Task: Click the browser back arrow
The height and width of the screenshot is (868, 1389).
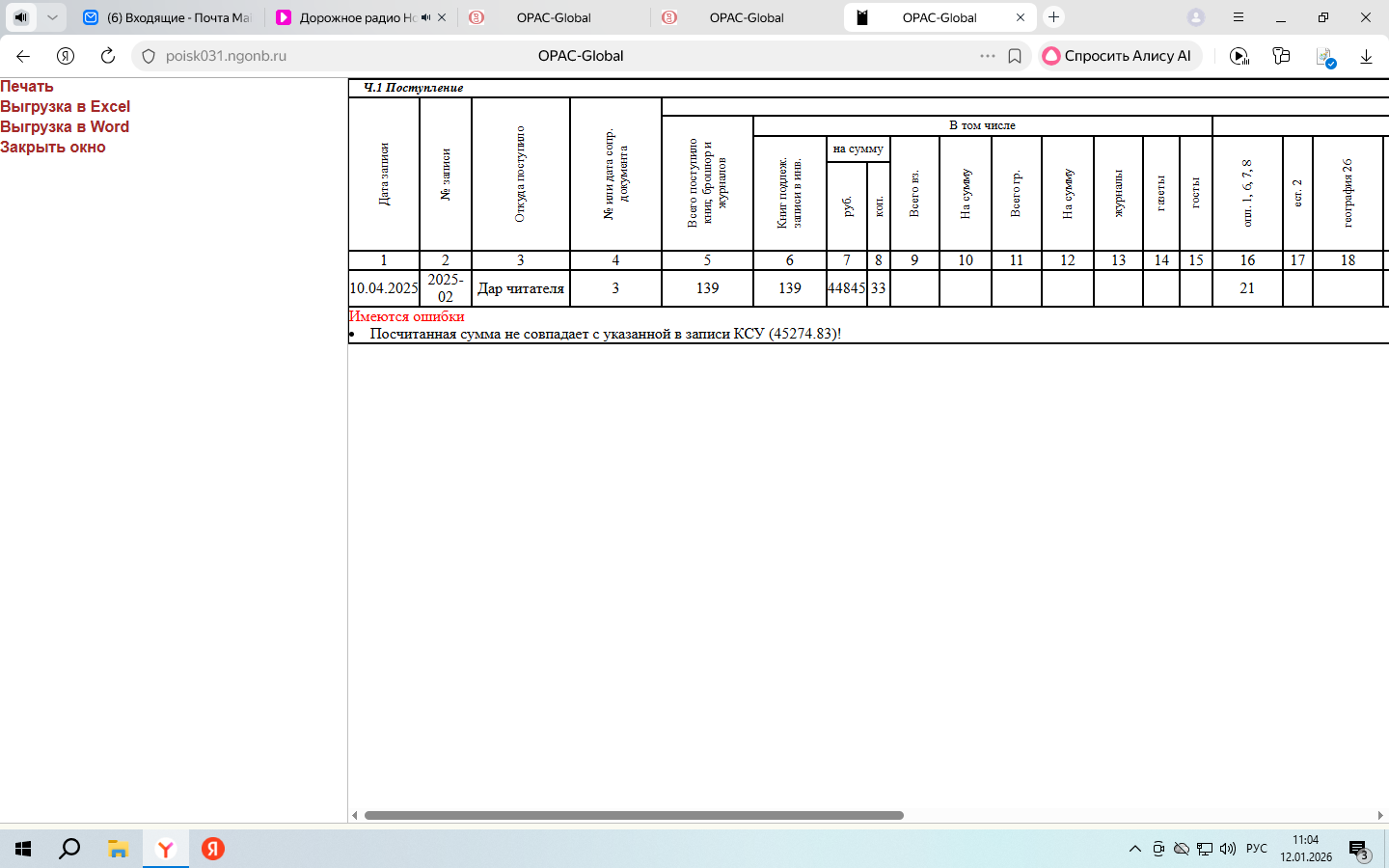Action: click(23, 56)
